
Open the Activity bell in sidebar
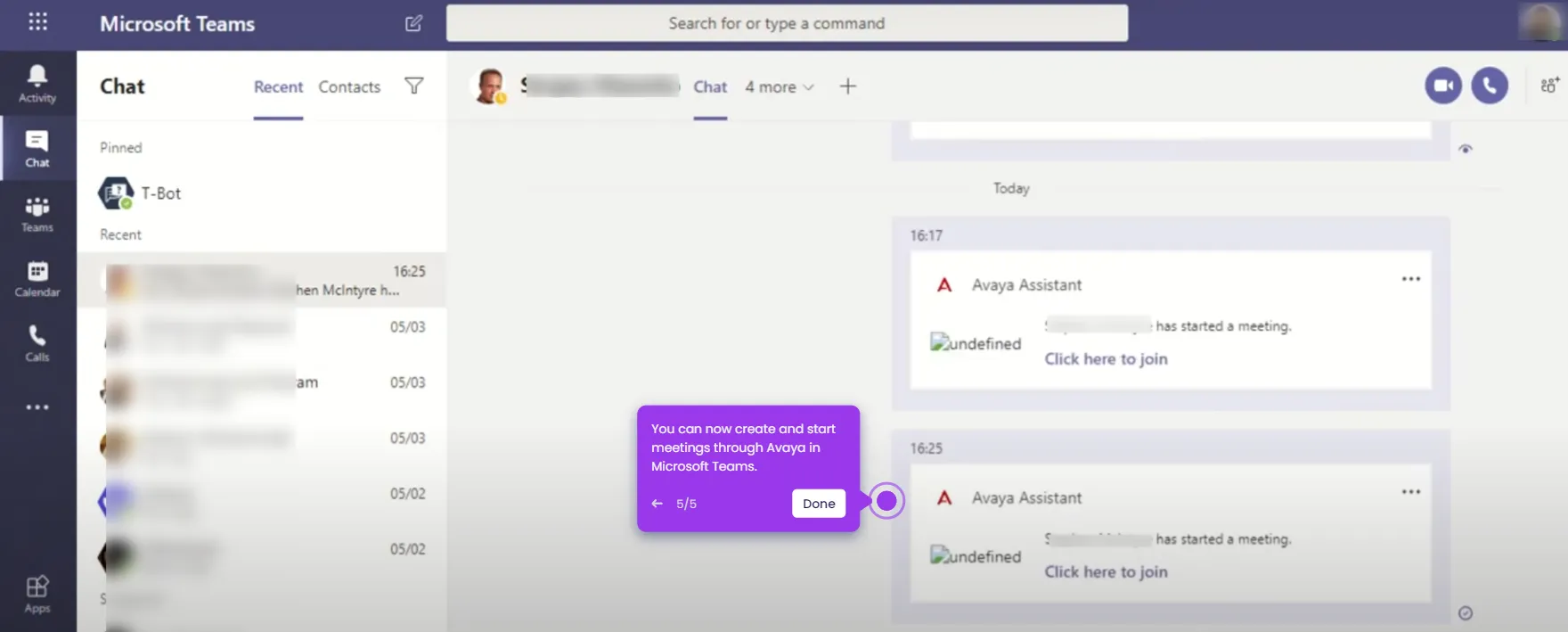(37, 84)
